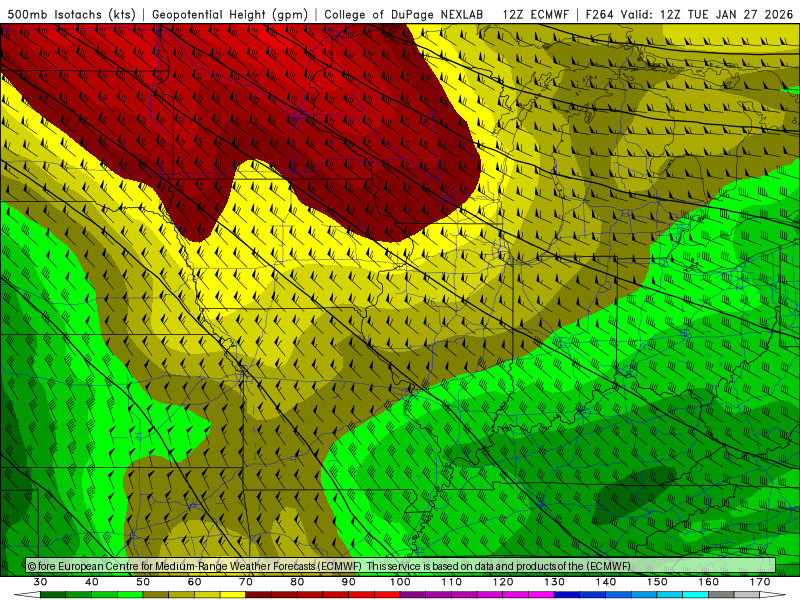Click the 'College of DuPage NEXLAB' label
This screenshot has width=800, height=600.
tap(404, 14)
